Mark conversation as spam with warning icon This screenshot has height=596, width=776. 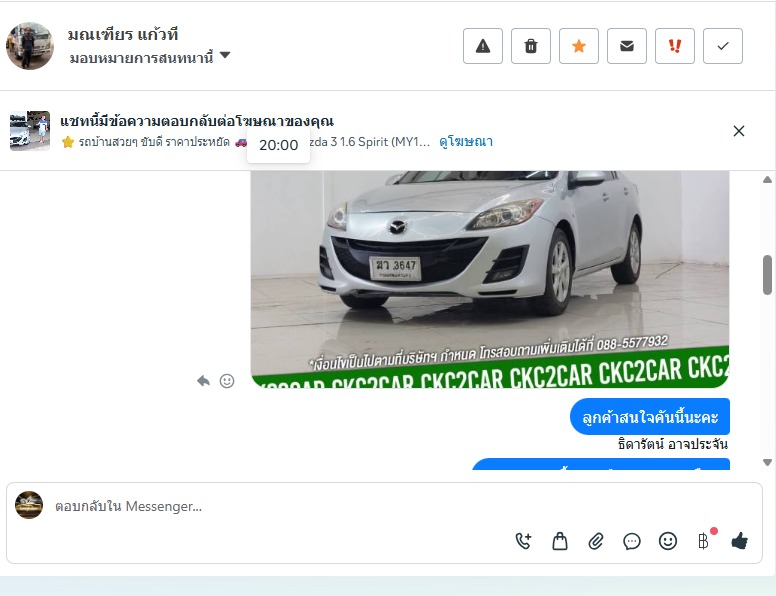click(483, 46)
